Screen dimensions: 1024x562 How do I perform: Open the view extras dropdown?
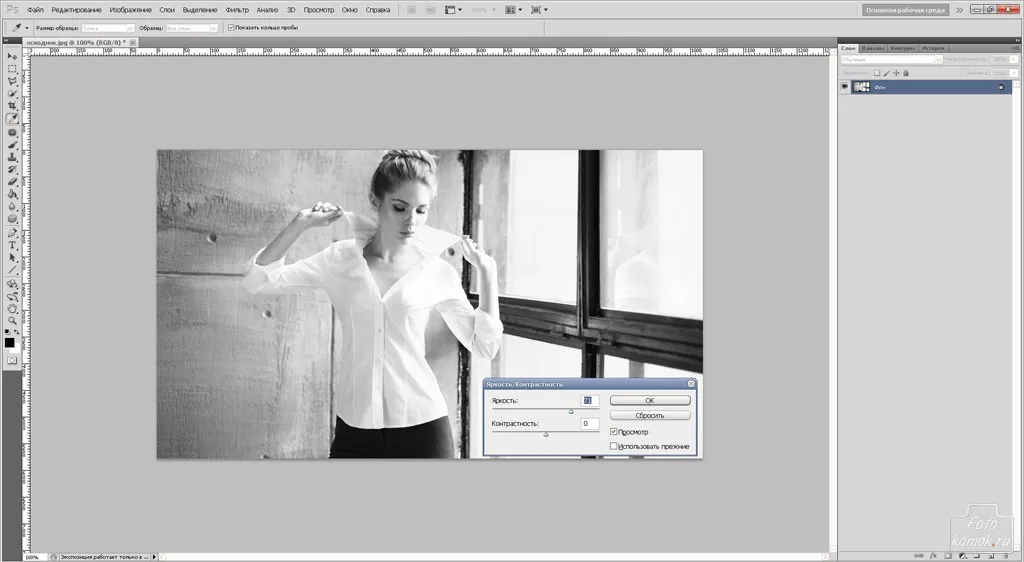(453, 10)
